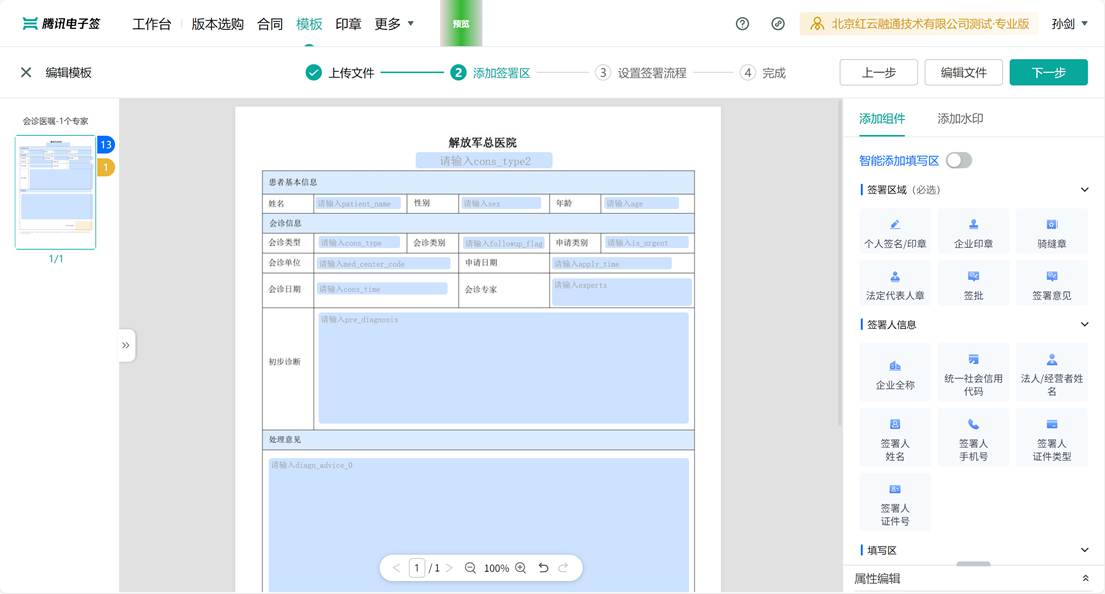Screen dimensions: 1105x594
Task: Click the 下一步 button
Action: (x=1048, y=73)
